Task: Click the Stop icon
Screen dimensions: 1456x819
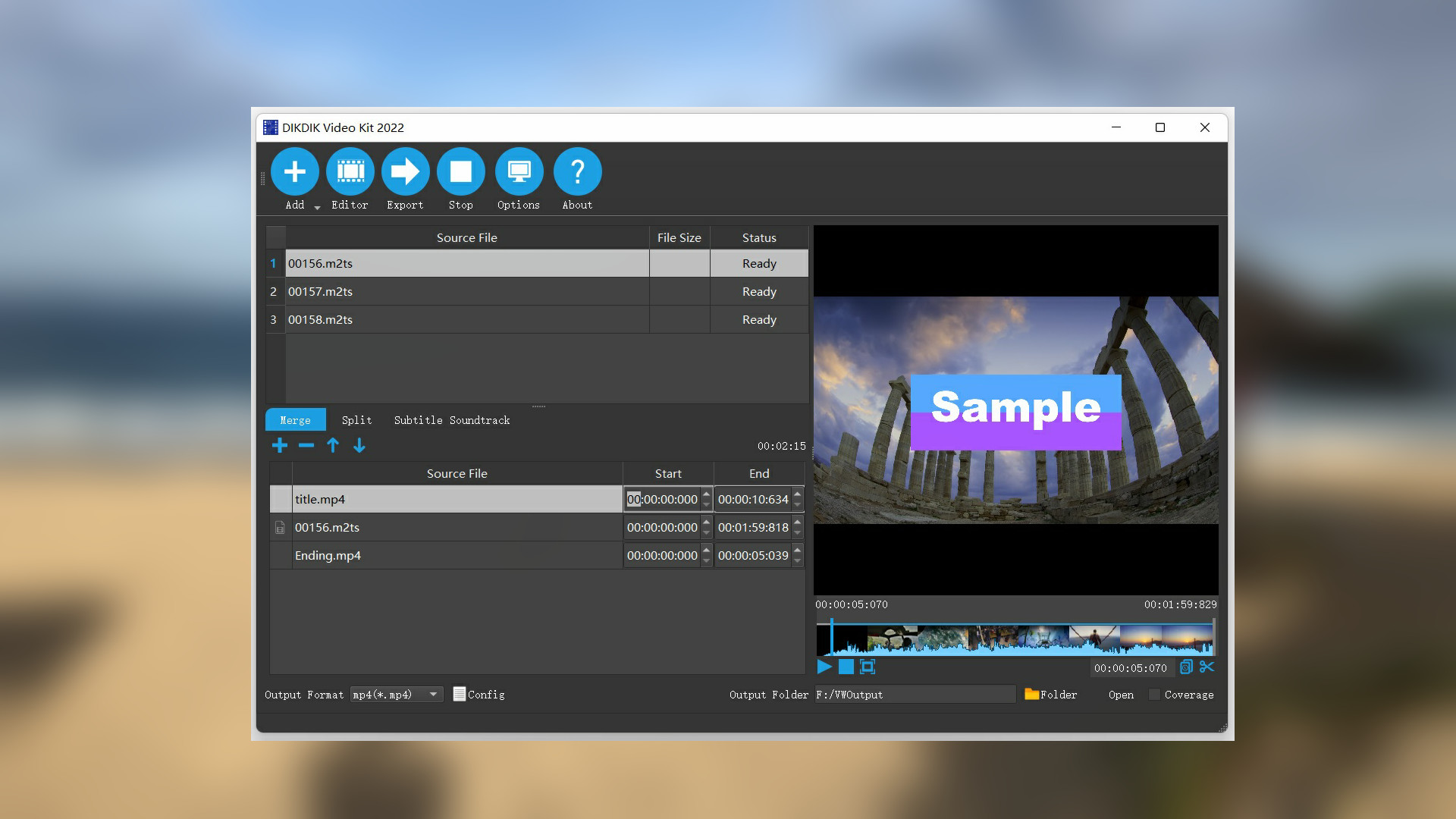Action: coord(460,172)
